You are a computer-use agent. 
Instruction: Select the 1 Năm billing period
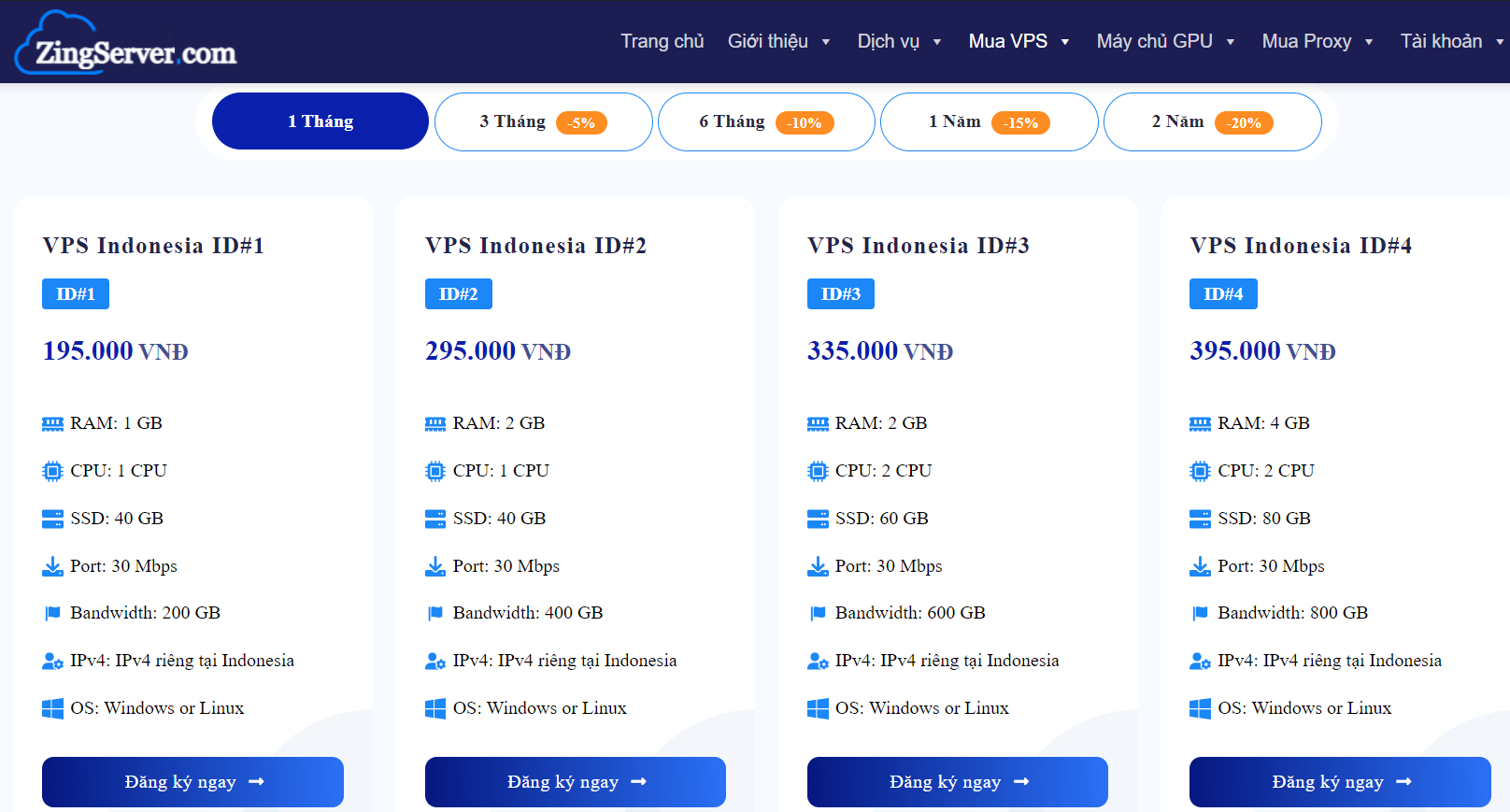click(990, 121)
